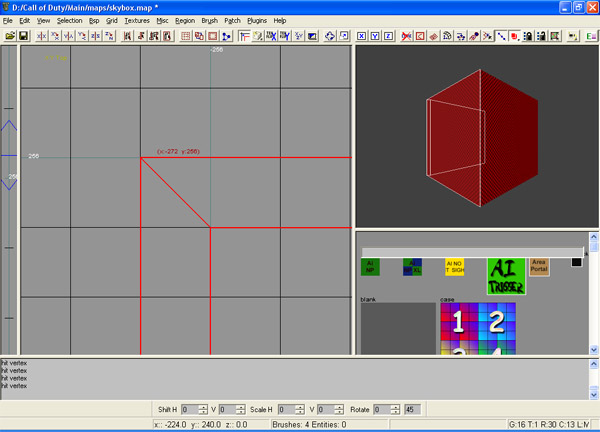This screenshot has width=600, height=432.
Task: Click the first padlock toolbar icon
Action: [x=528, y=36]
